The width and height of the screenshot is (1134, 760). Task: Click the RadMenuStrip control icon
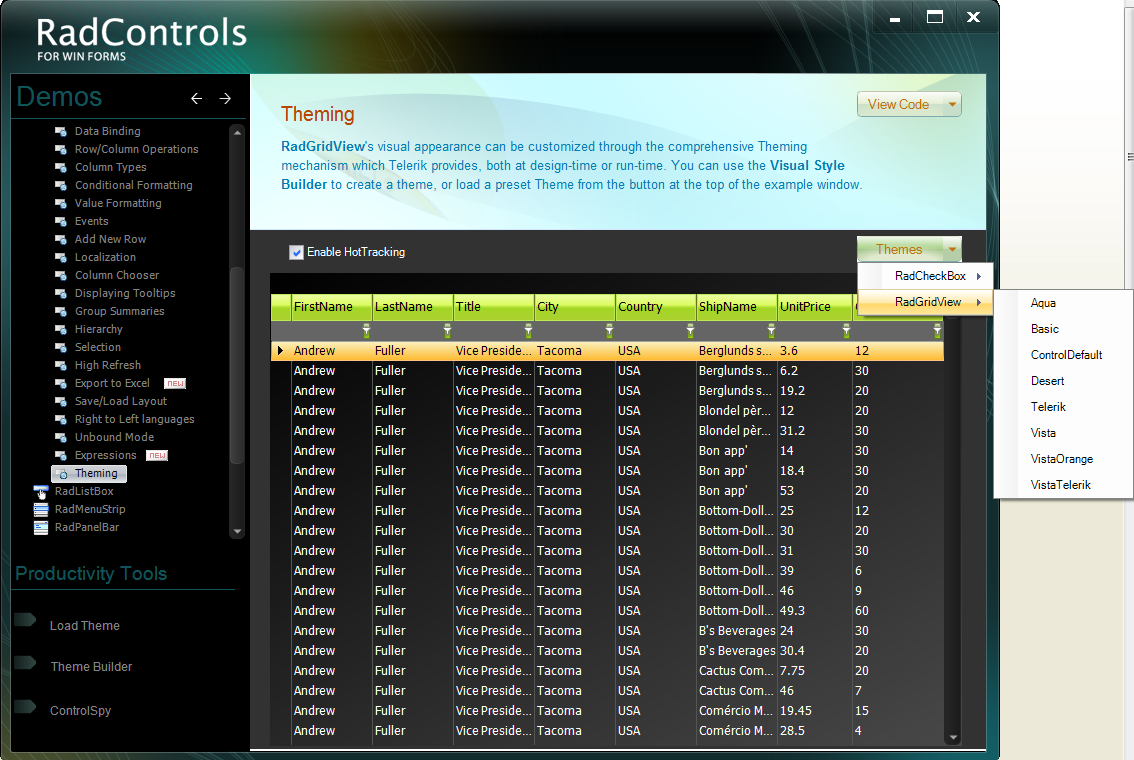click(x=40, y=510)
